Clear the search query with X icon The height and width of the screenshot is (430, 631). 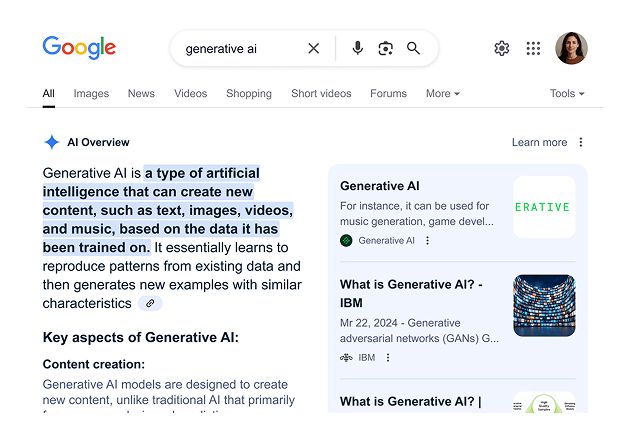tap(313, 48)
